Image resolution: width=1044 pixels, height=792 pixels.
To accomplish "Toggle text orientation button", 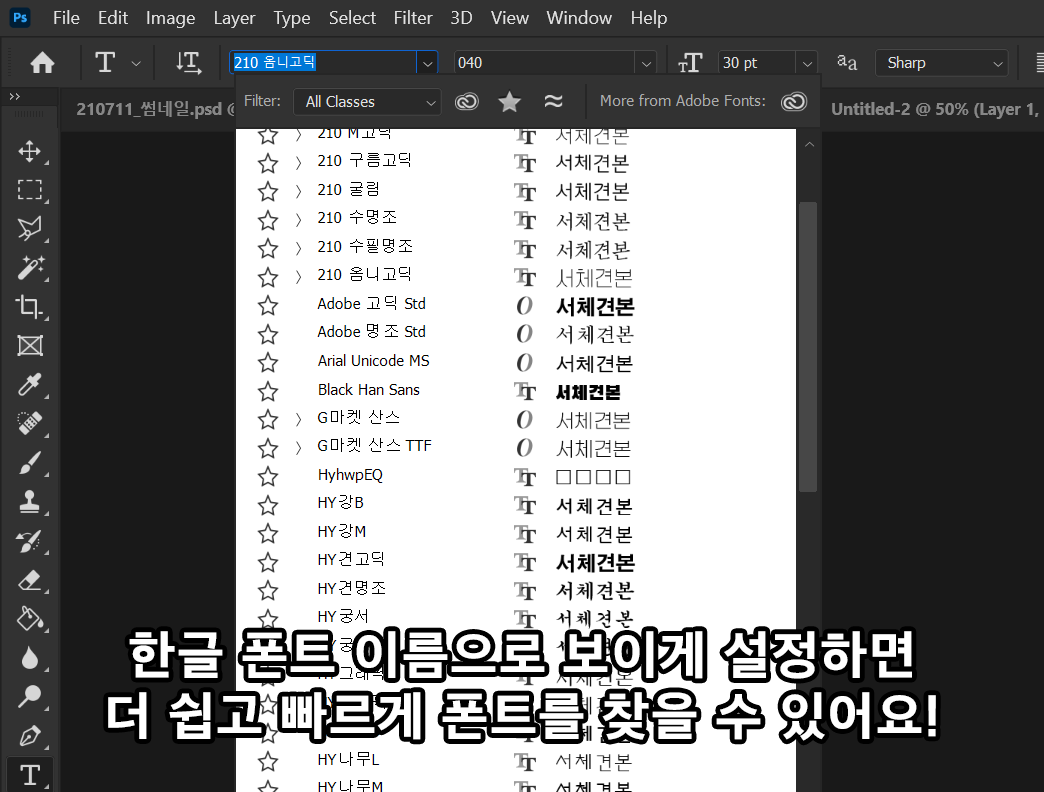I will click(188, 63).
